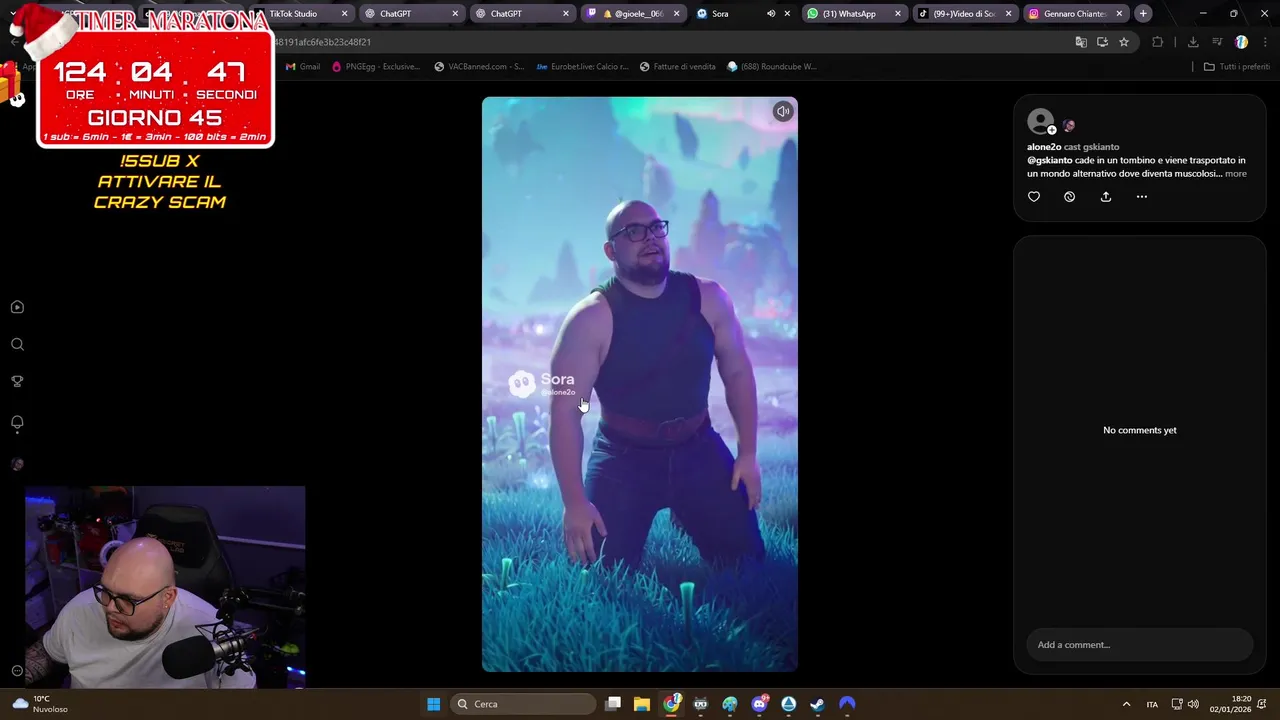Screen dimensions: 1280x720
Task: Open notifications bell in the Sora sidebar
Action: click(x=17, y=423)
